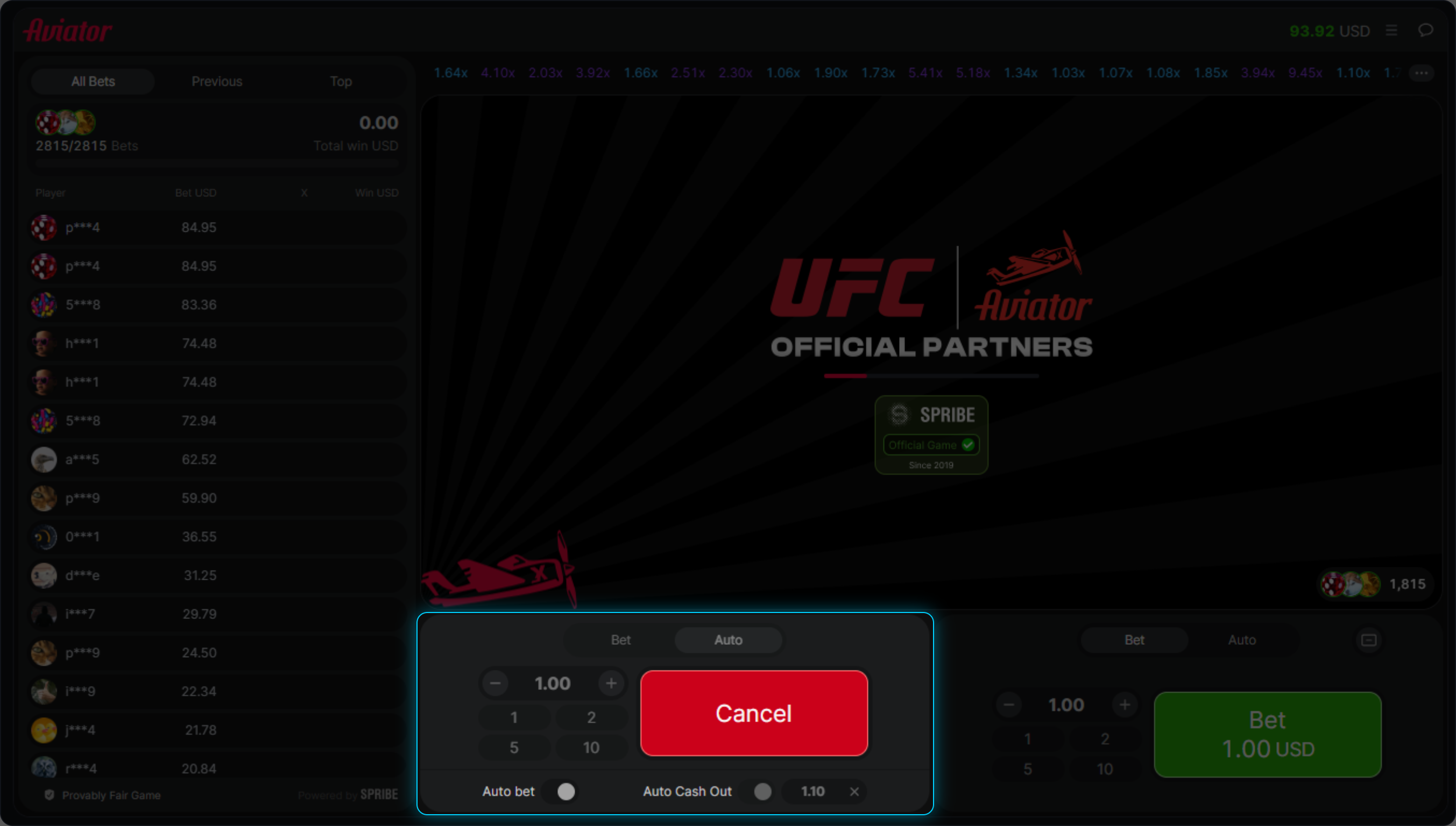Click the Auto Cash Out 1.10 field
Viewport: 1456px width, 826px height.
[x=813, y=791]
